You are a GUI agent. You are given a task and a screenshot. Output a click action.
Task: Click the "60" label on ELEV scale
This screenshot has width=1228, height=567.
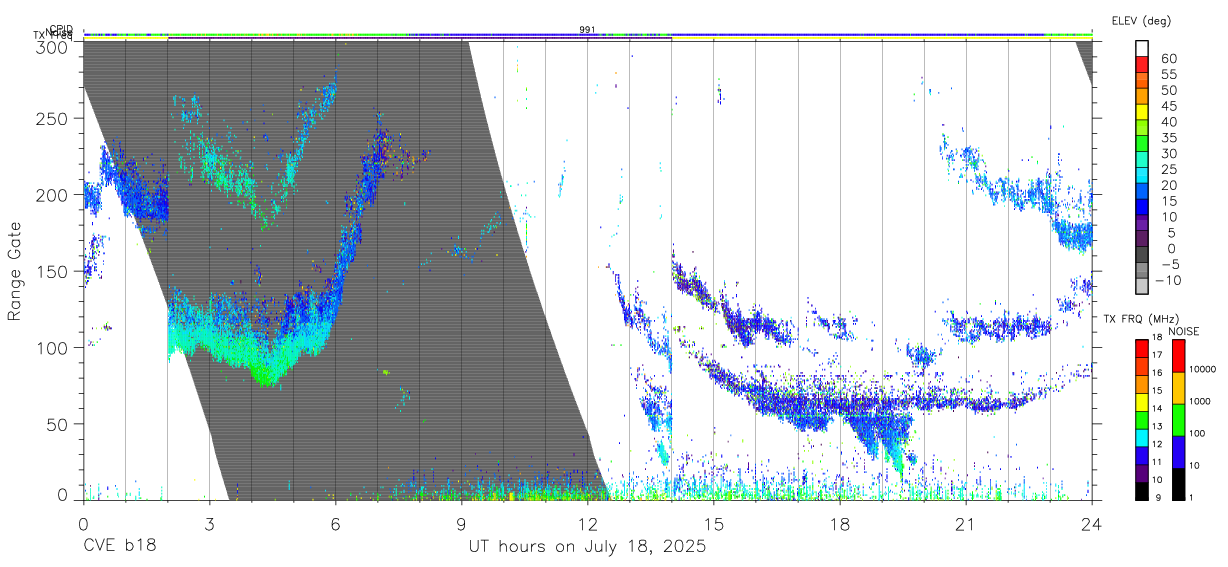point(1167,58)
